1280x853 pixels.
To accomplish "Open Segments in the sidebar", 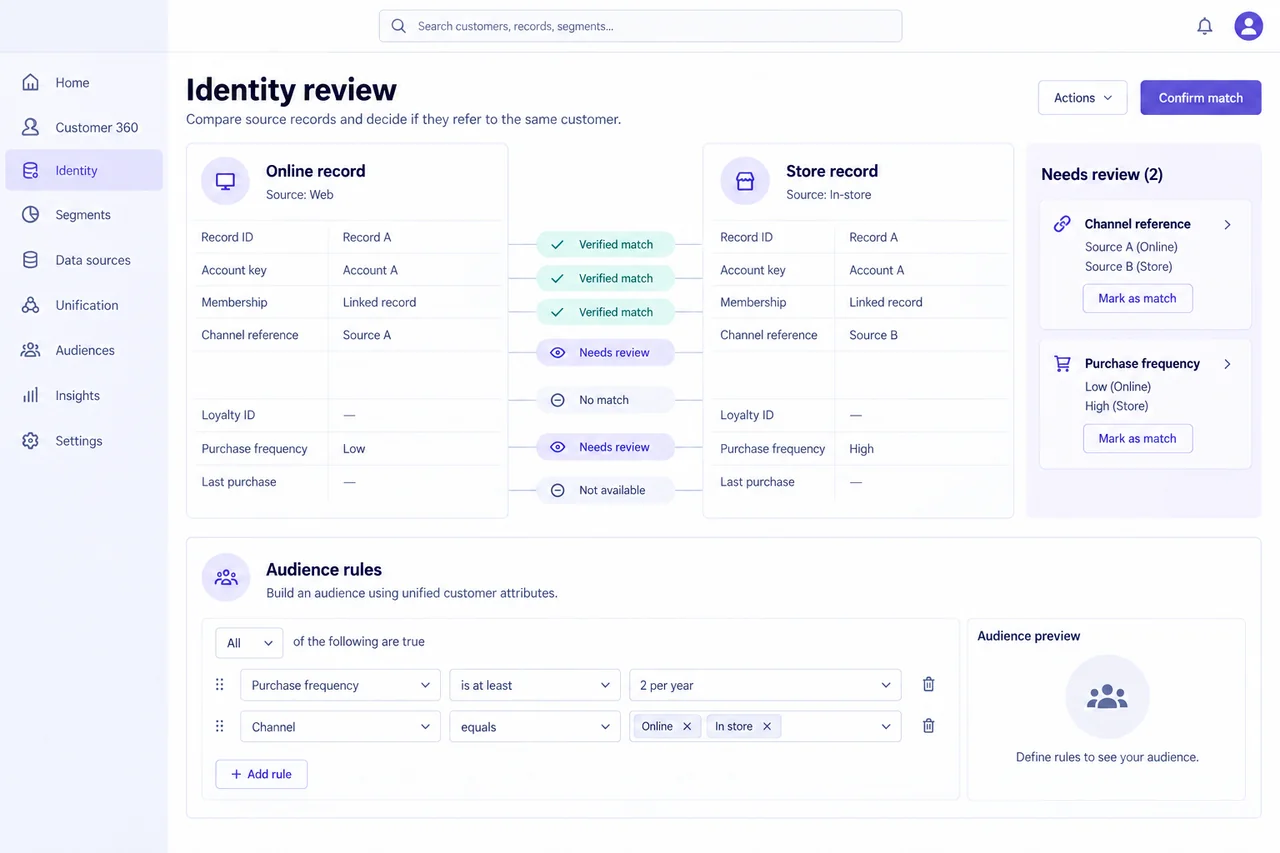I will click(x=84, y=215).
